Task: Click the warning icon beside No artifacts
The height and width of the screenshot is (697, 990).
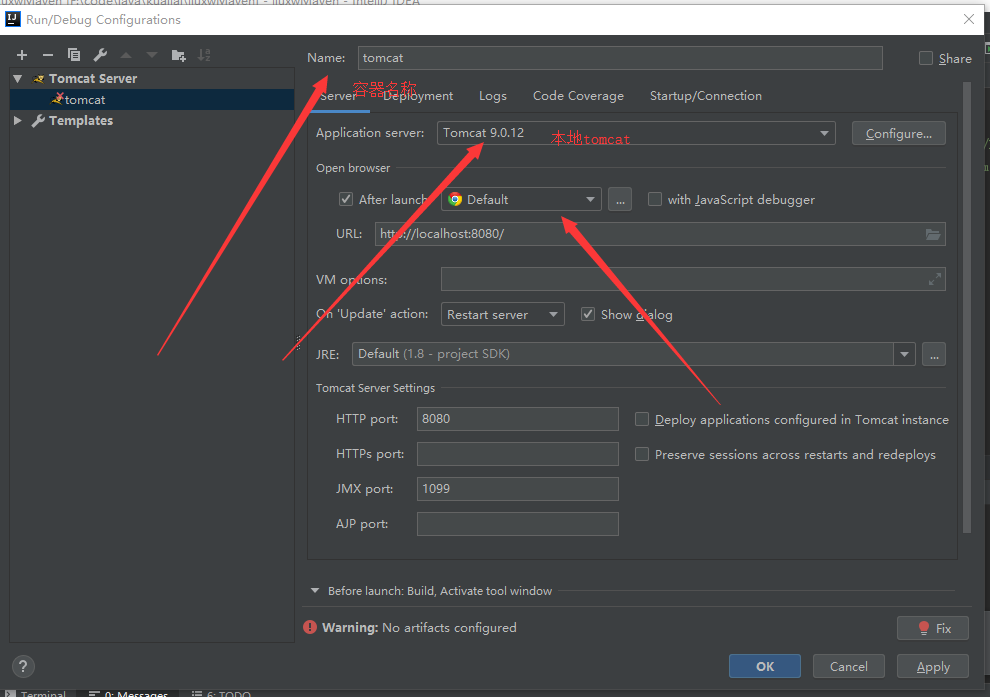Action: (310, 627)
